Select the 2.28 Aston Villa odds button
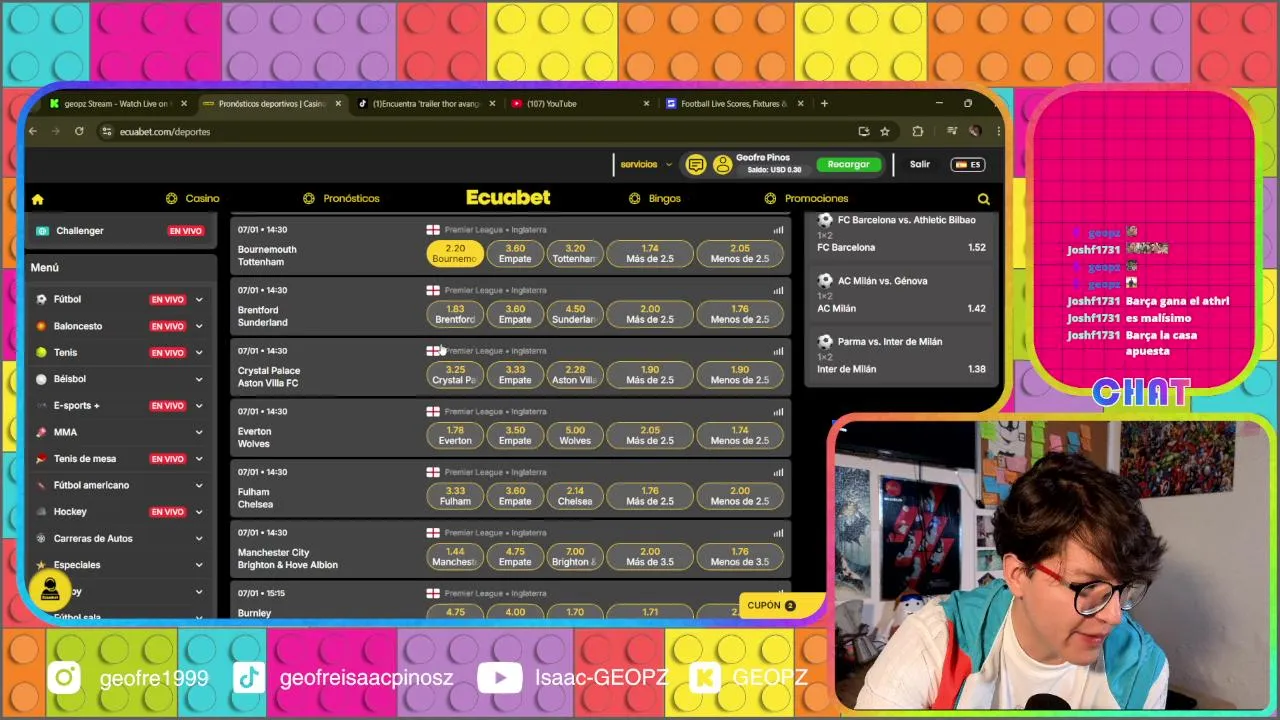 coord(575,375)
